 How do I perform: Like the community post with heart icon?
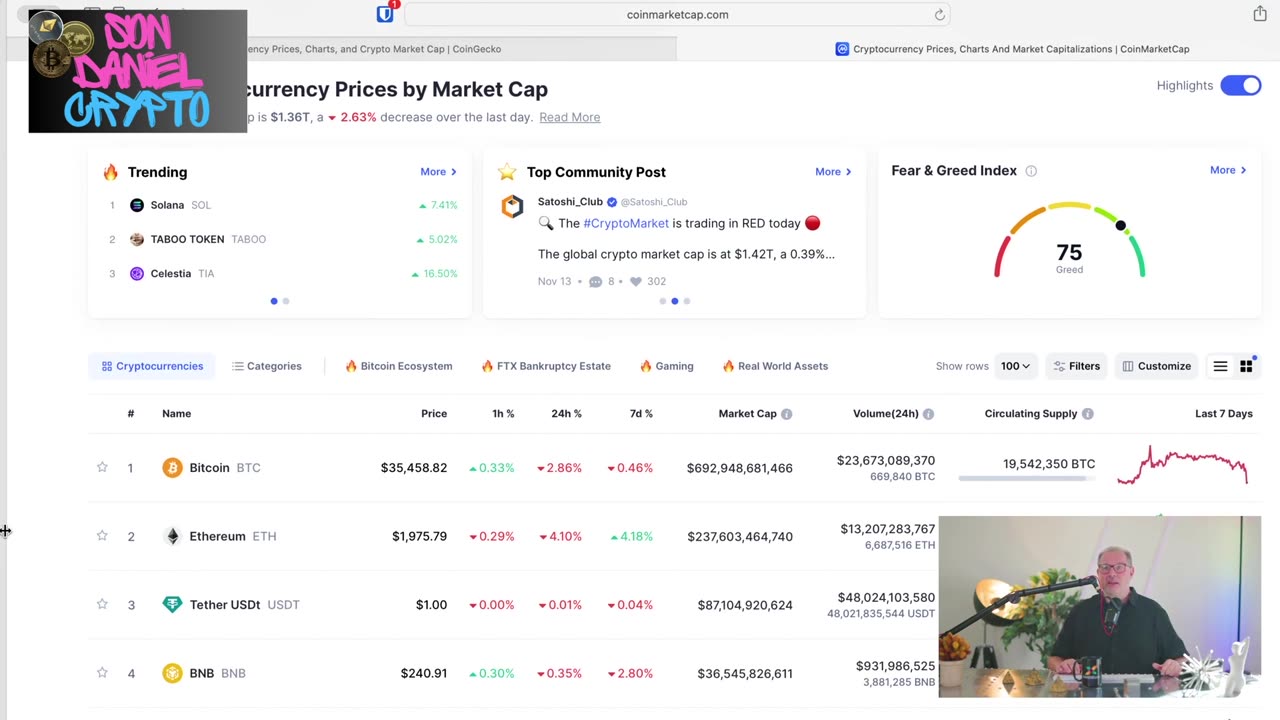[x=636, y=282]
